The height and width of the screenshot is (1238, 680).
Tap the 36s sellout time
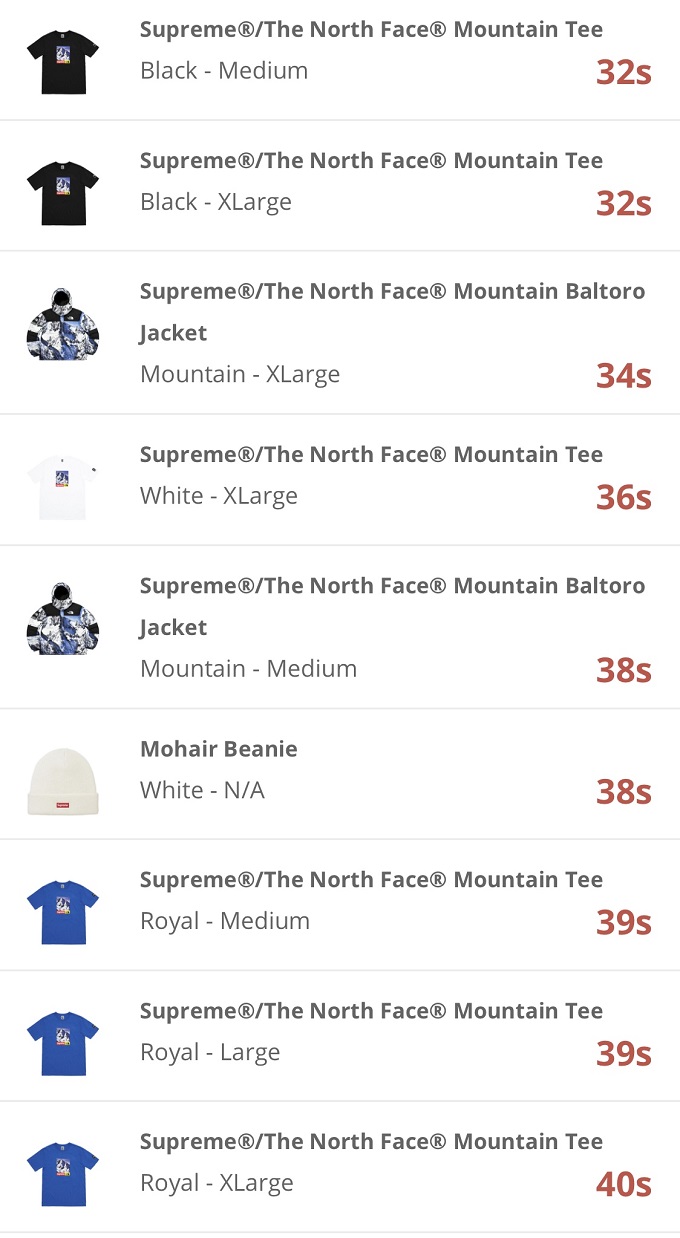tap(623, 498)
